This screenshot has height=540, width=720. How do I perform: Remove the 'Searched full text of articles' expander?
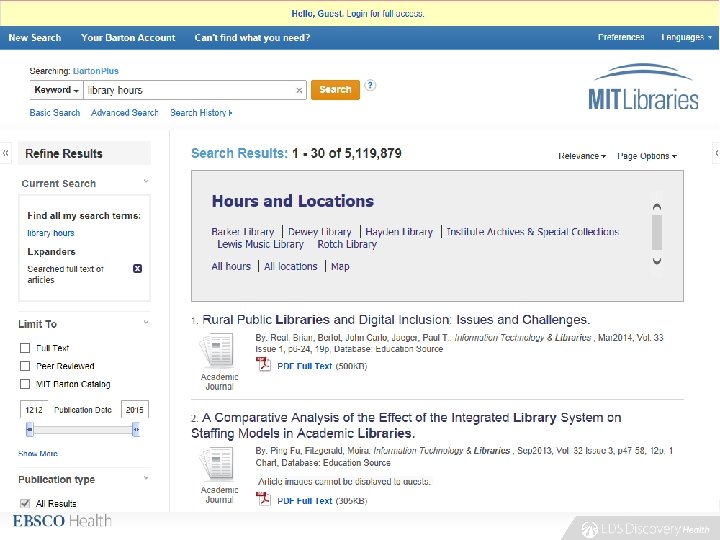coord(137,269)
